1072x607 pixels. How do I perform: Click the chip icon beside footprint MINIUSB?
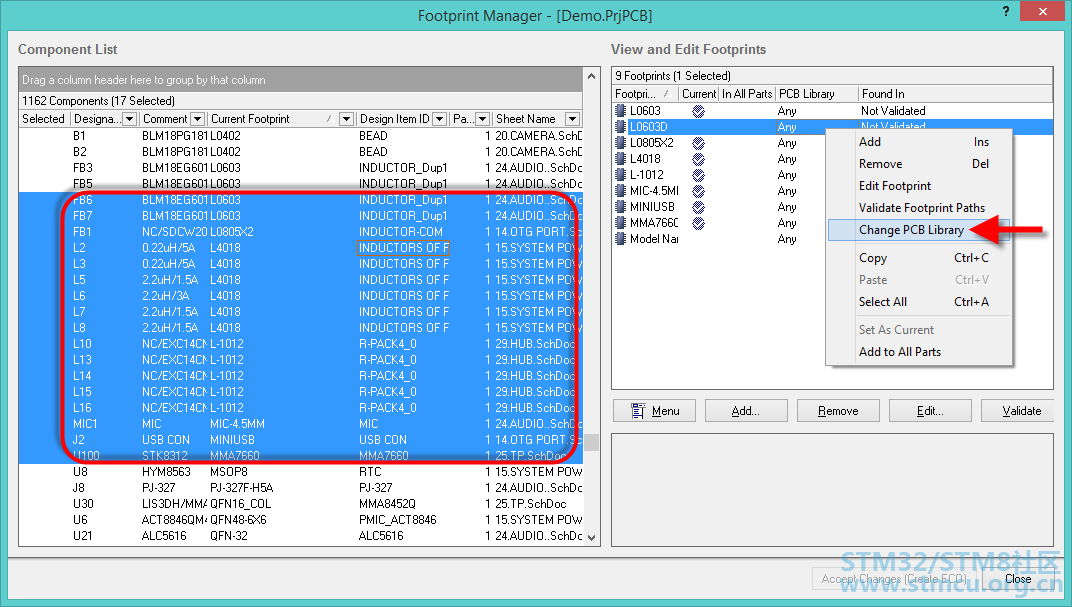pyautogui.click(x=621, y=207)
